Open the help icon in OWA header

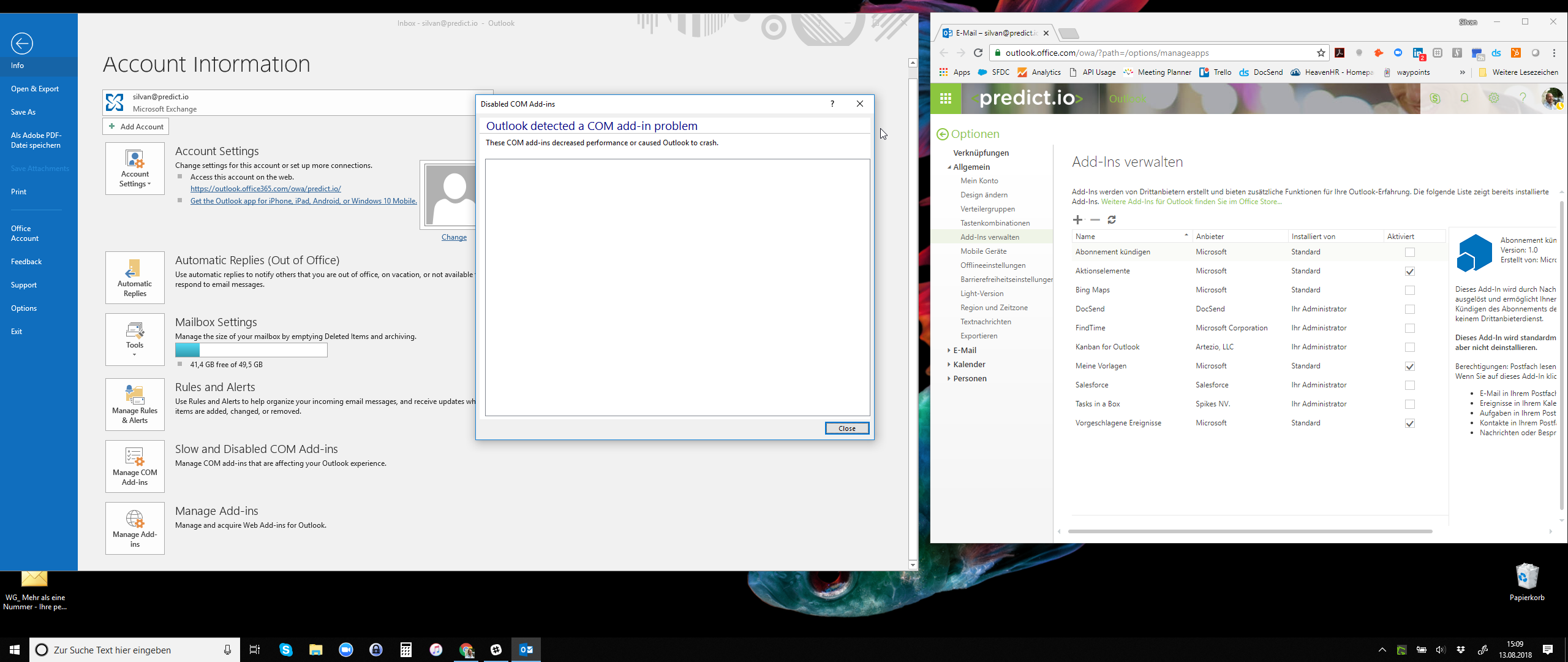tap(1523, 98)
